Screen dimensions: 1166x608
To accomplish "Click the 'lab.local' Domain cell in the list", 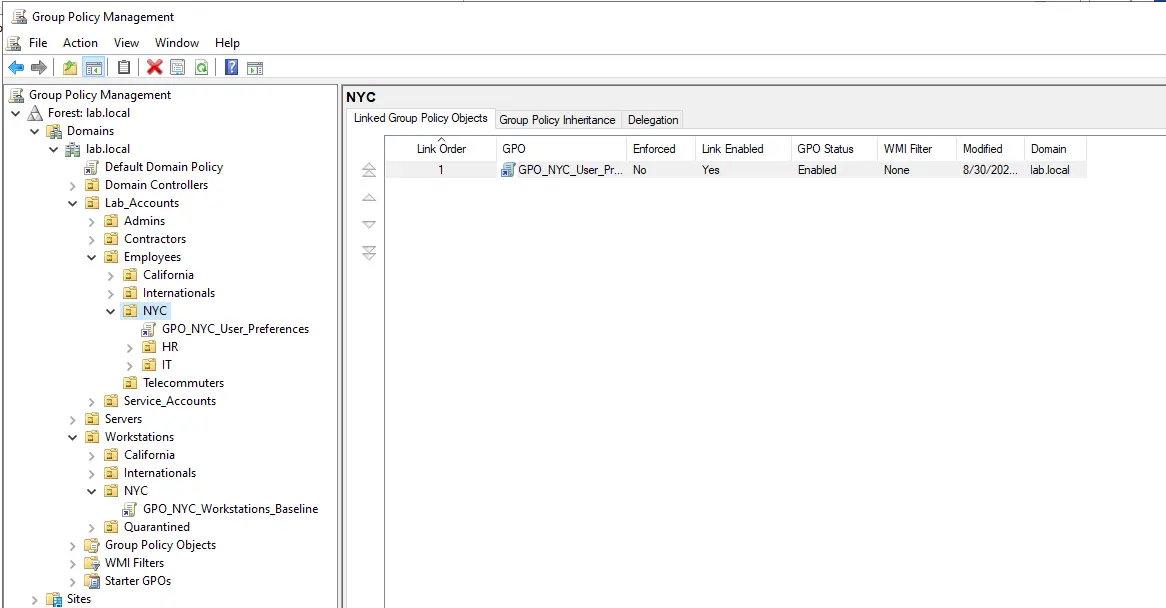I will click(x=1049, y=170).
